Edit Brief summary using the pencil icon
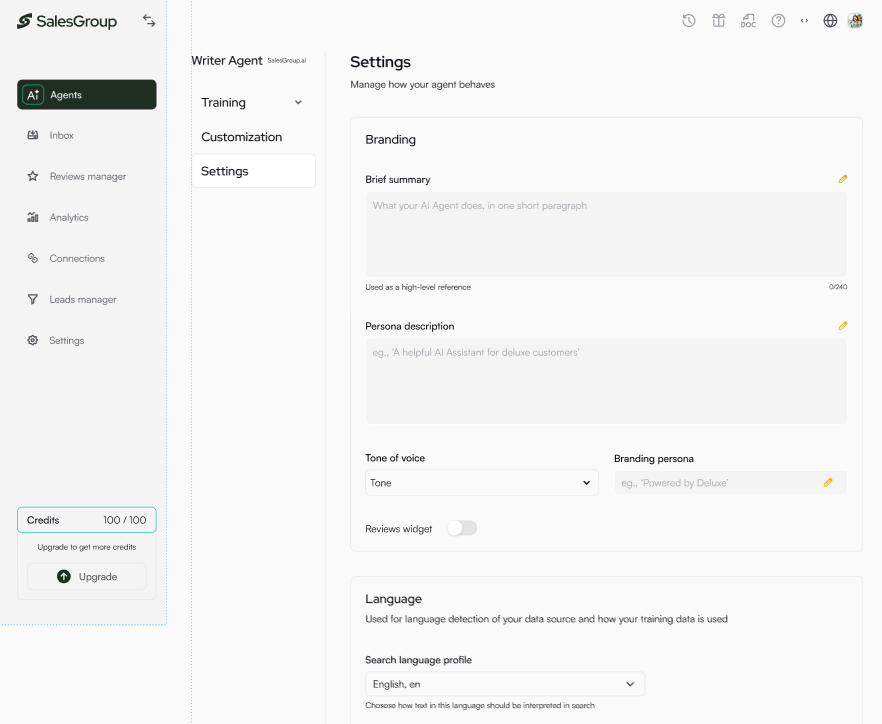 [x=842, y=178]
